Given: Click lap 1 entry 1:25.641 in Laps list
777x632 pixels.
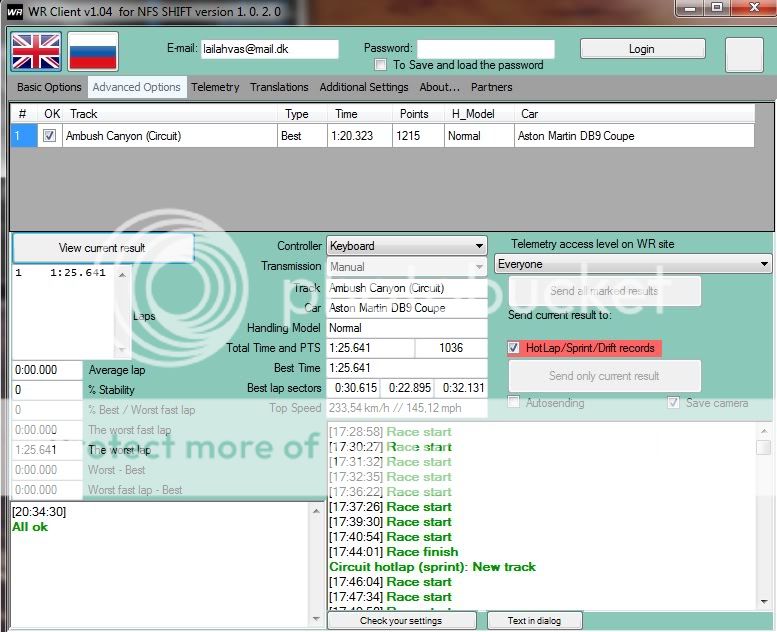Looking at the screenshot, I should click(61, 273).
